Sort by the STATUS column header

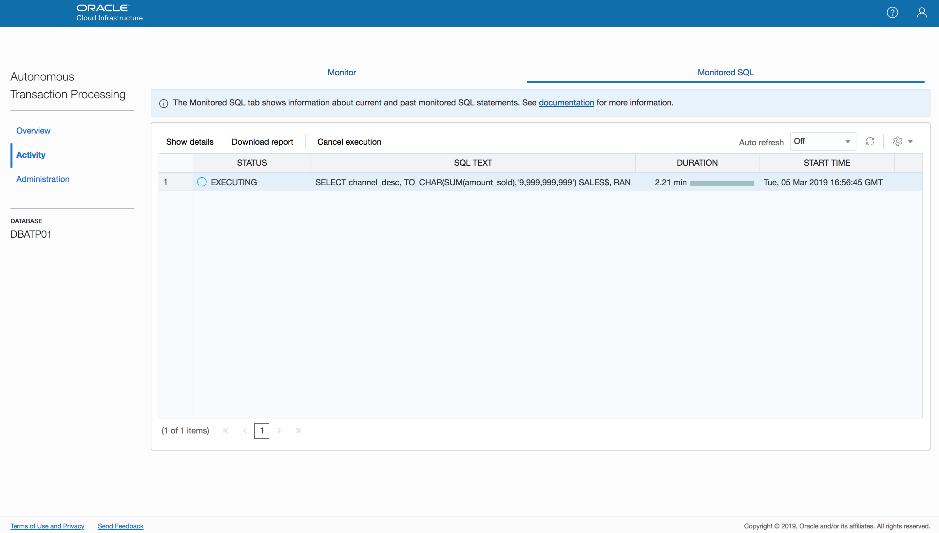[252, 163]
